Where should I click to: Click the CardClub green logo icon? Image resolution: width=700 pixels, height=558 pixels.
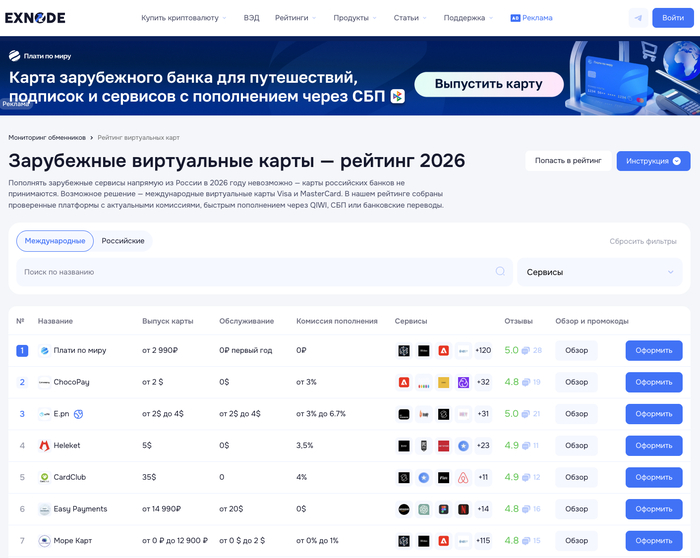click(x=44, y=477)
